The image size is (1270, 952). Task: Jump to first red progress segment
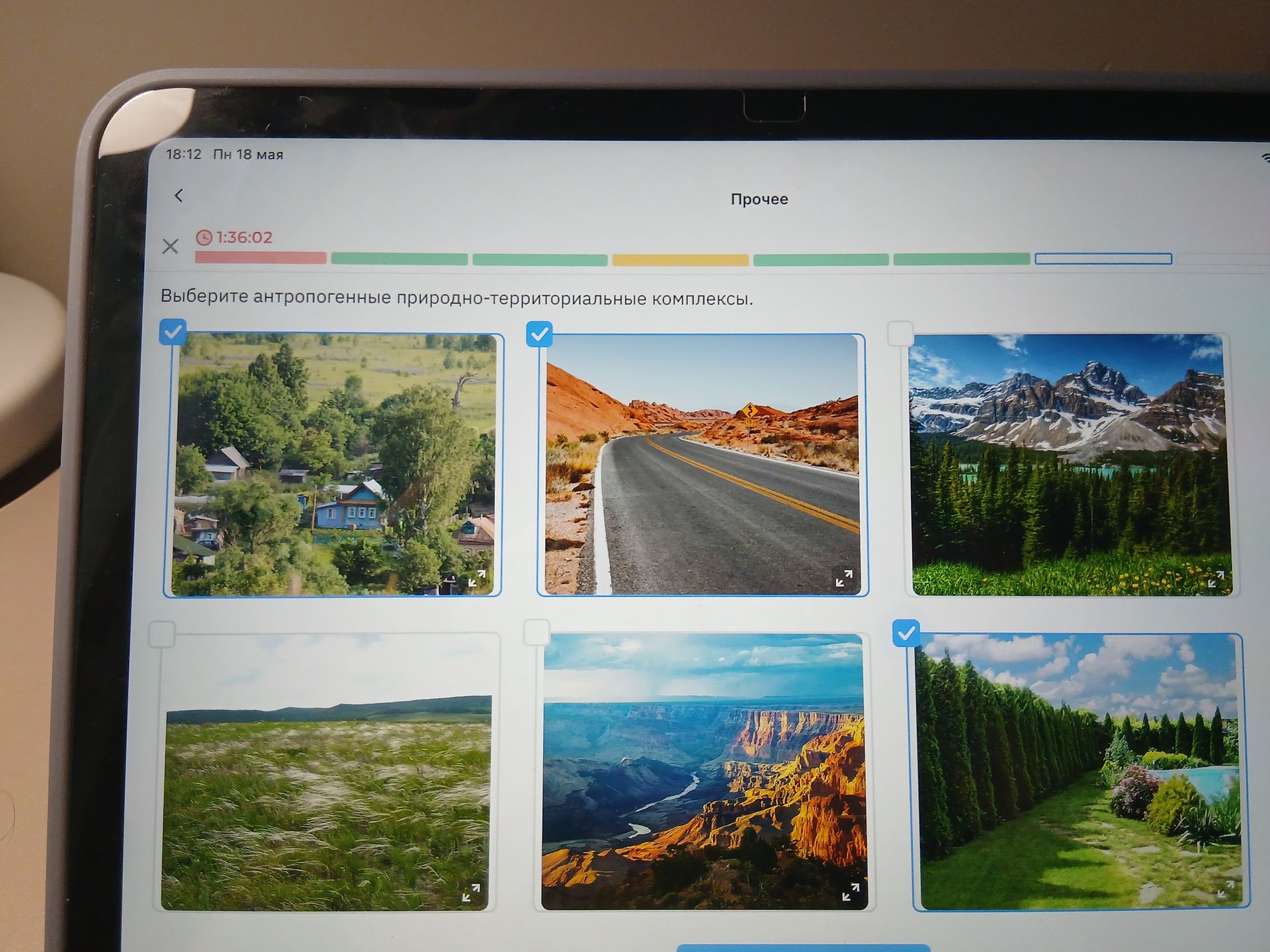(x=261, y=258)
